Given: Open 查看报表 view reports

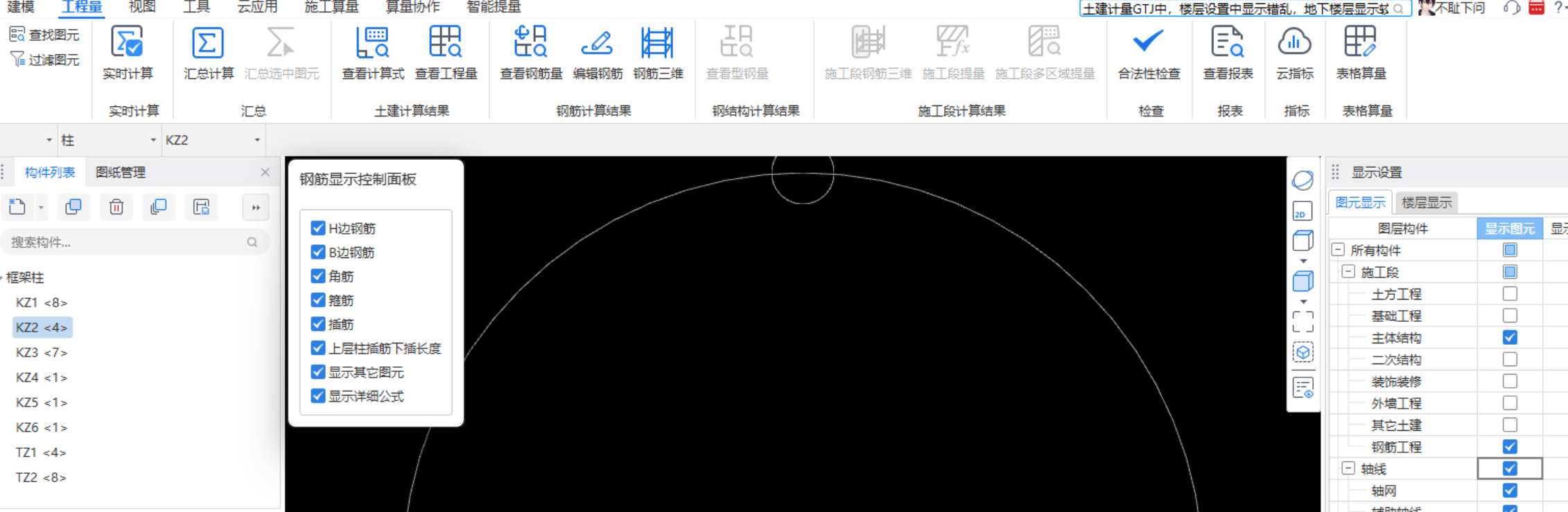Looking at the screenshot, I should pyautogui.click(x=1228, y=53).
